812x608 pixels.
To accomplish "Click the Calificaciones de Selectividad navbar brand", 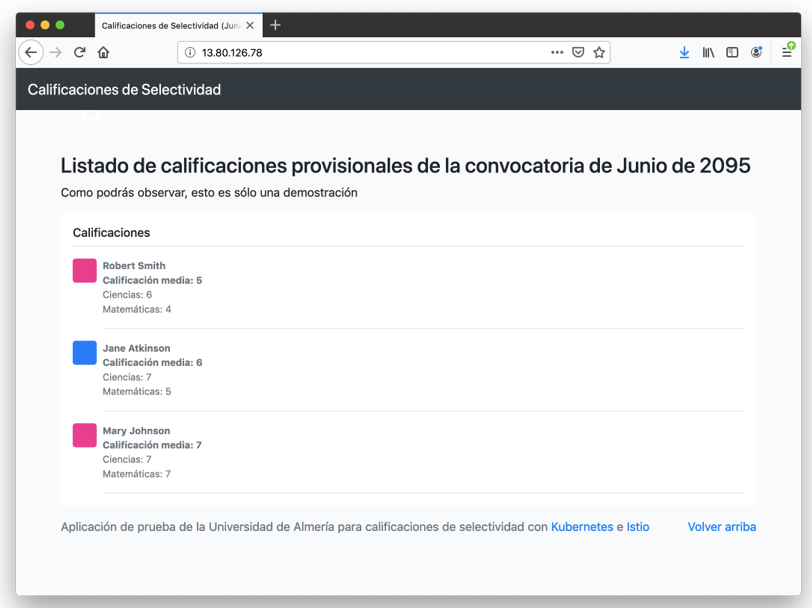I will coord(124,90).
